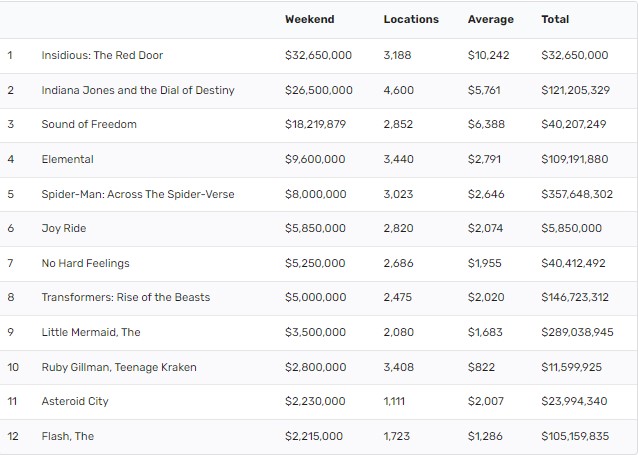The image size is (638, 455).
Task: Select the $32,650,000 weekend gross for Insidious
Action: click(x=318, y=55)
